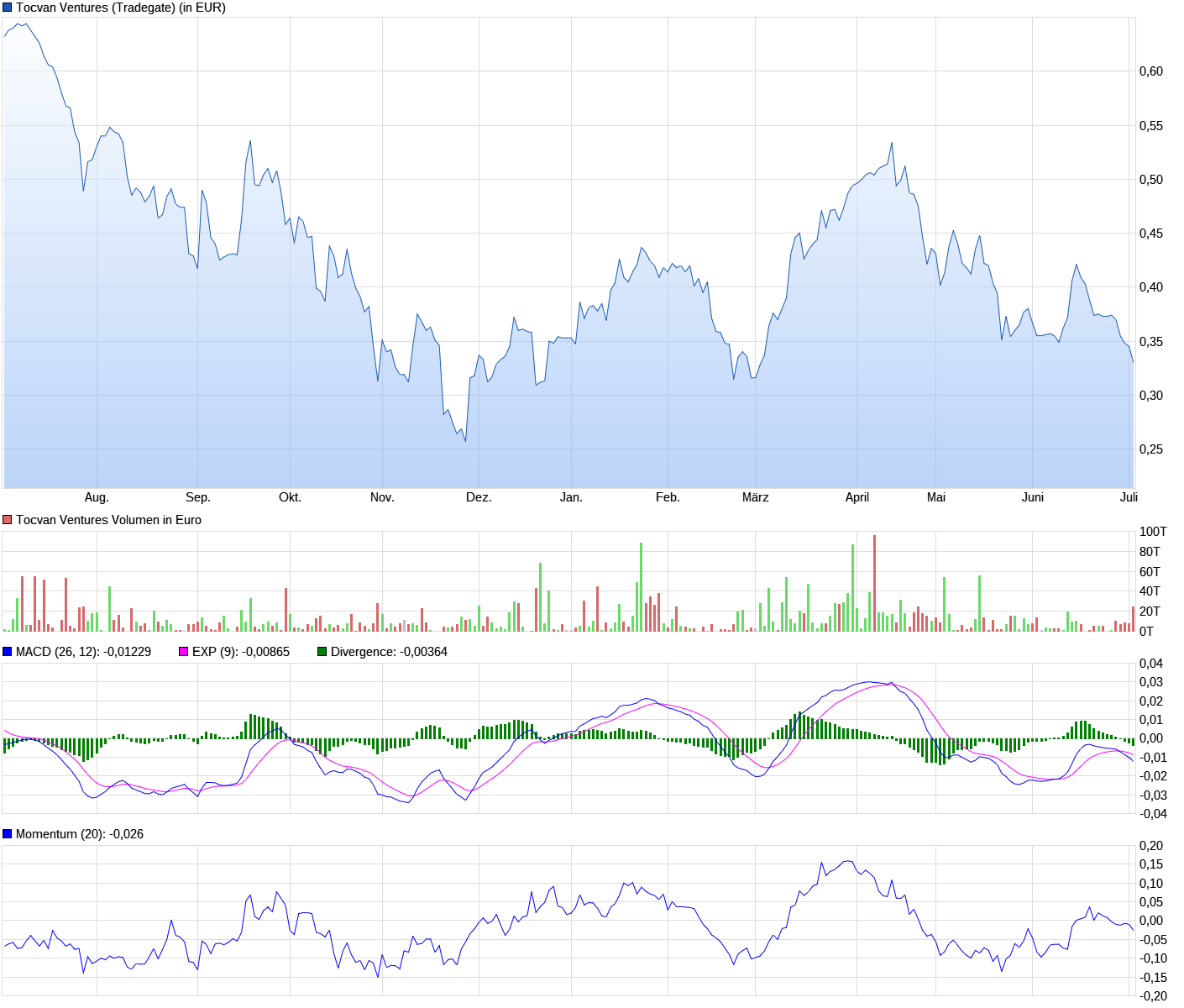Click the 0,25 price axis value
The height and width of the screenshot is (1008, 1184).
1151,449
